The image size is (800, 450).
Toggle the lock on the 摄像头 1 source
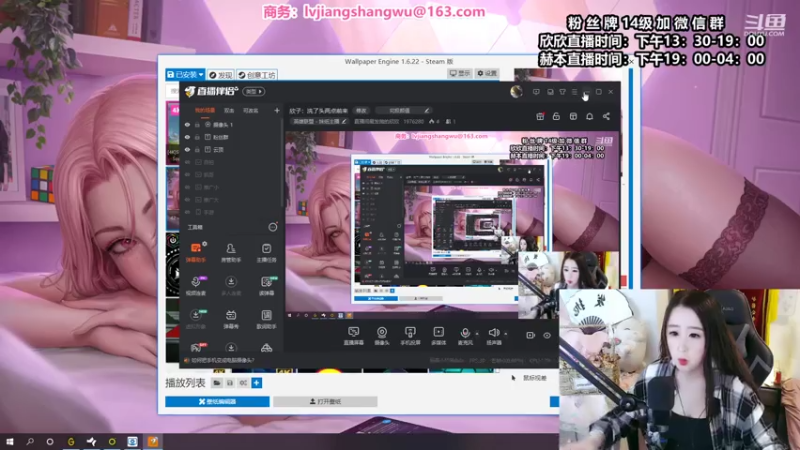pos(197,124)
